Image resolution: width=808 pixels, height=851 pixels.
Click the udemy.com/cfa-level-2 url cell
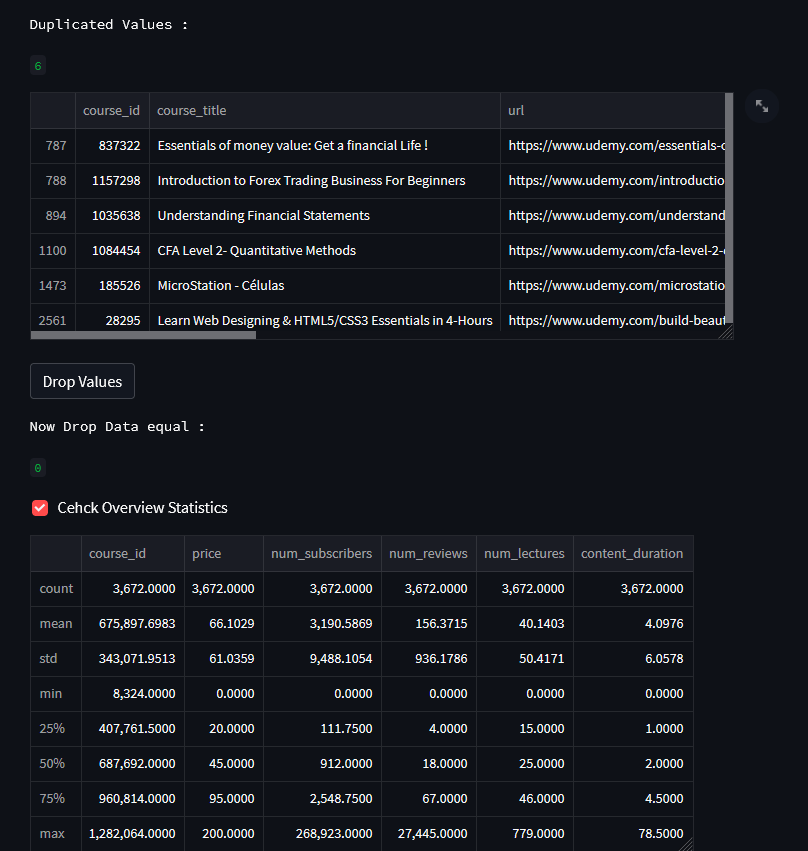[x=613, y=251]
